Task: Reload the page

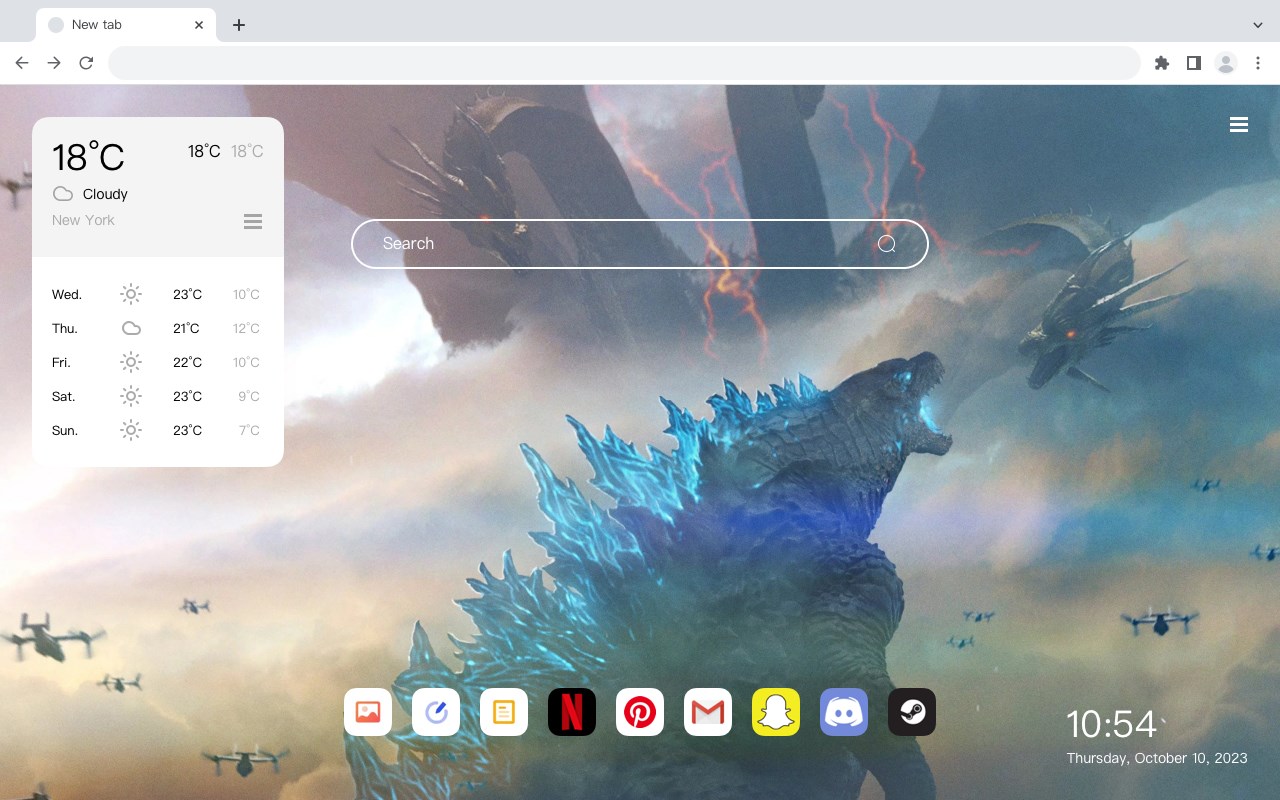Action: (x=86, y=63)
